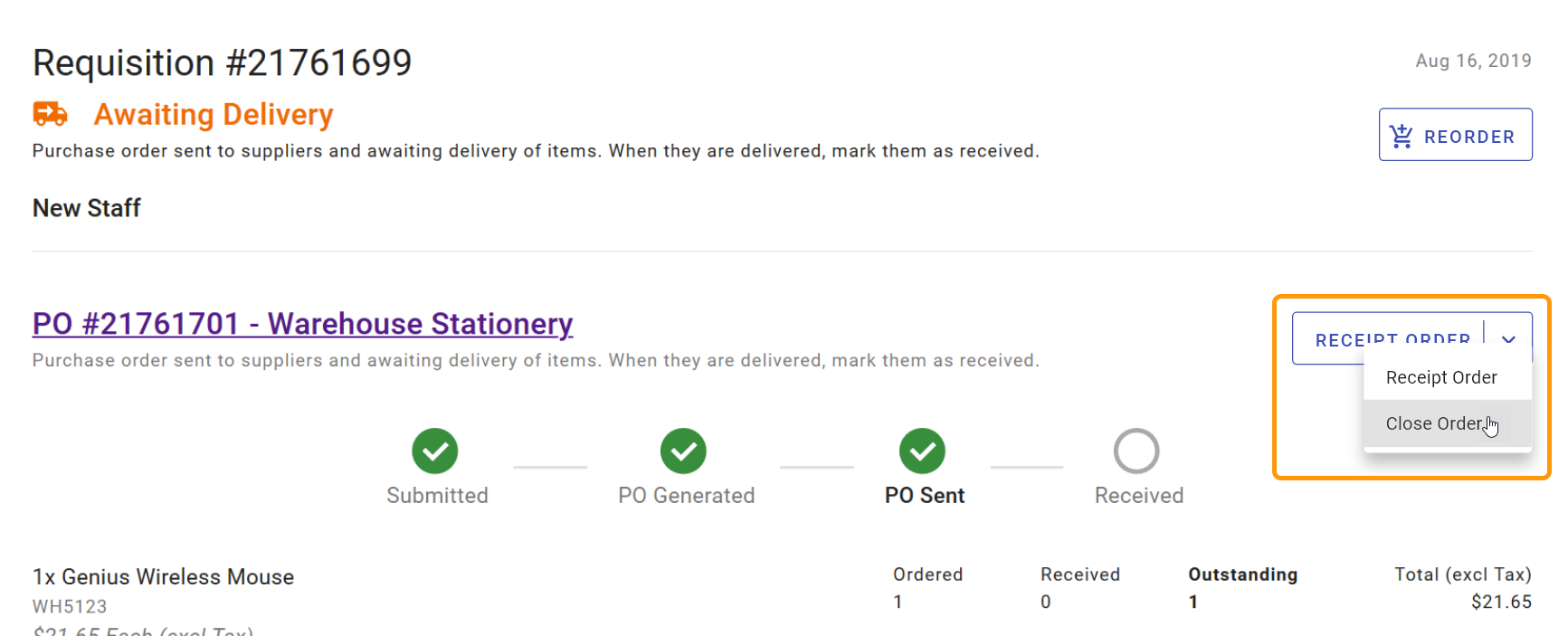This screenshot has height=636, width=1568.
Task: Click the empty Received step circle
Action: tap(1136, 451)
